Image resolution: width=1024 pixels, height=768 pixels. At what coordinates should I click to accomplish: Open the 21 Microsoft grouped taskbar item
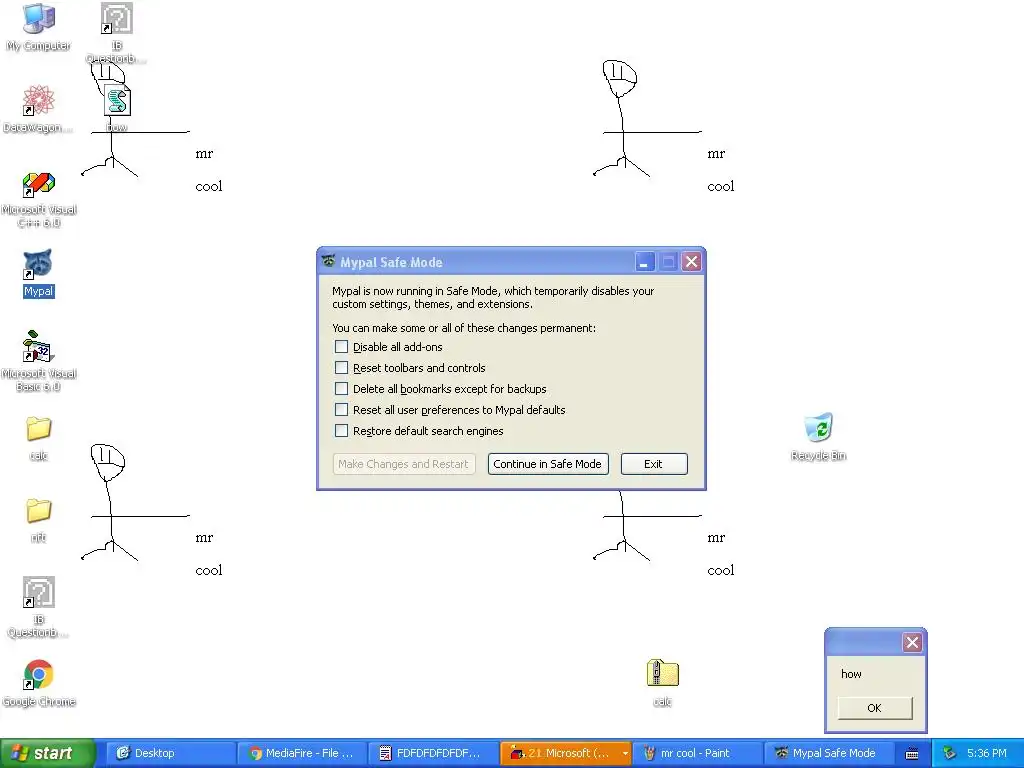click(566, 753)
